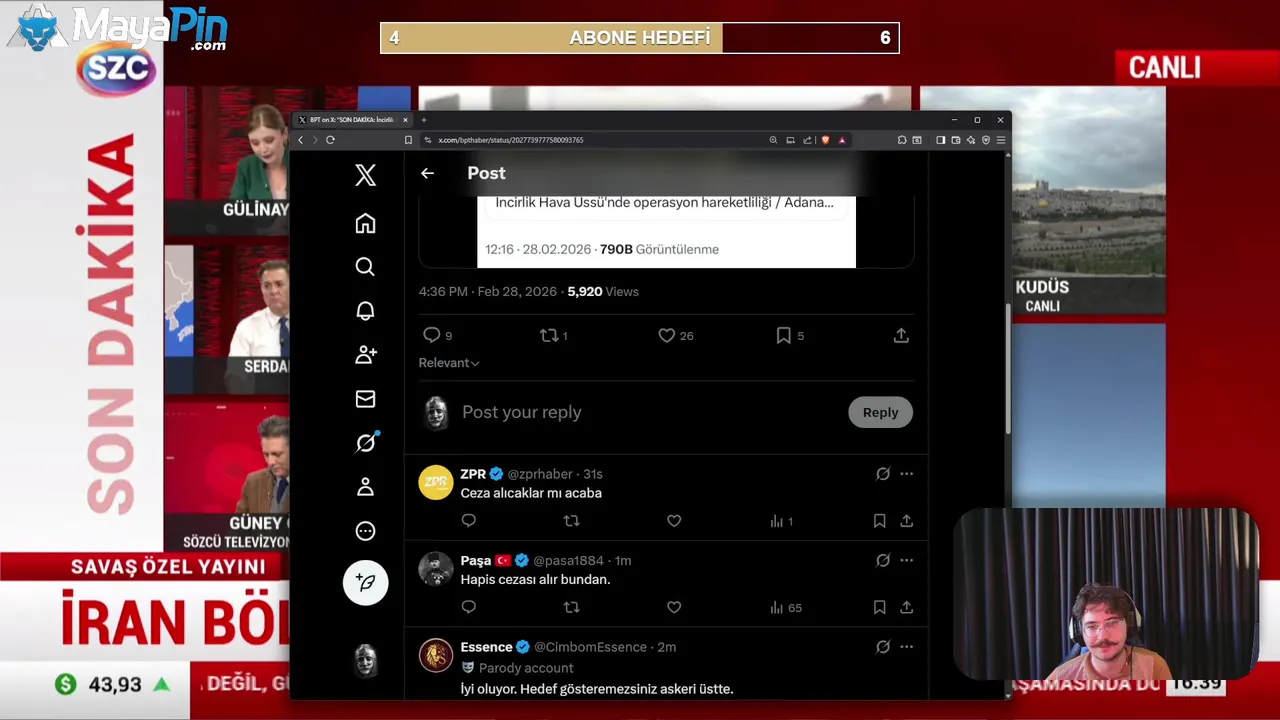Click the repost icon with count 1
Screen dimensions: 1280x720
[x=549, y=335]
